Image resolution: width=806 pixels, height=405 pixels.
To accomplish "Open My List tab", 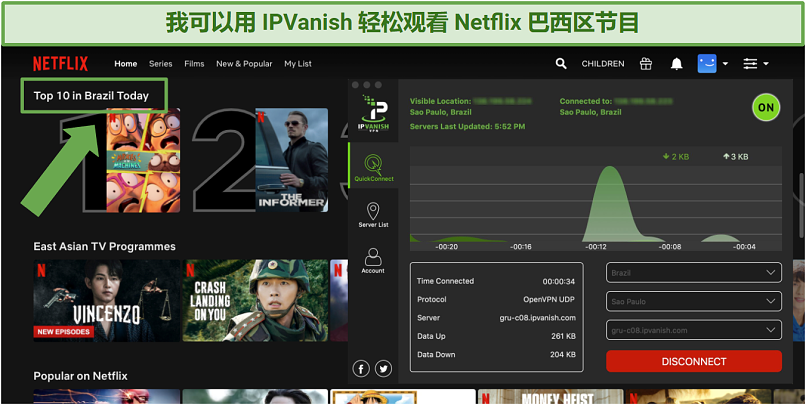I will tap(298, 64).
